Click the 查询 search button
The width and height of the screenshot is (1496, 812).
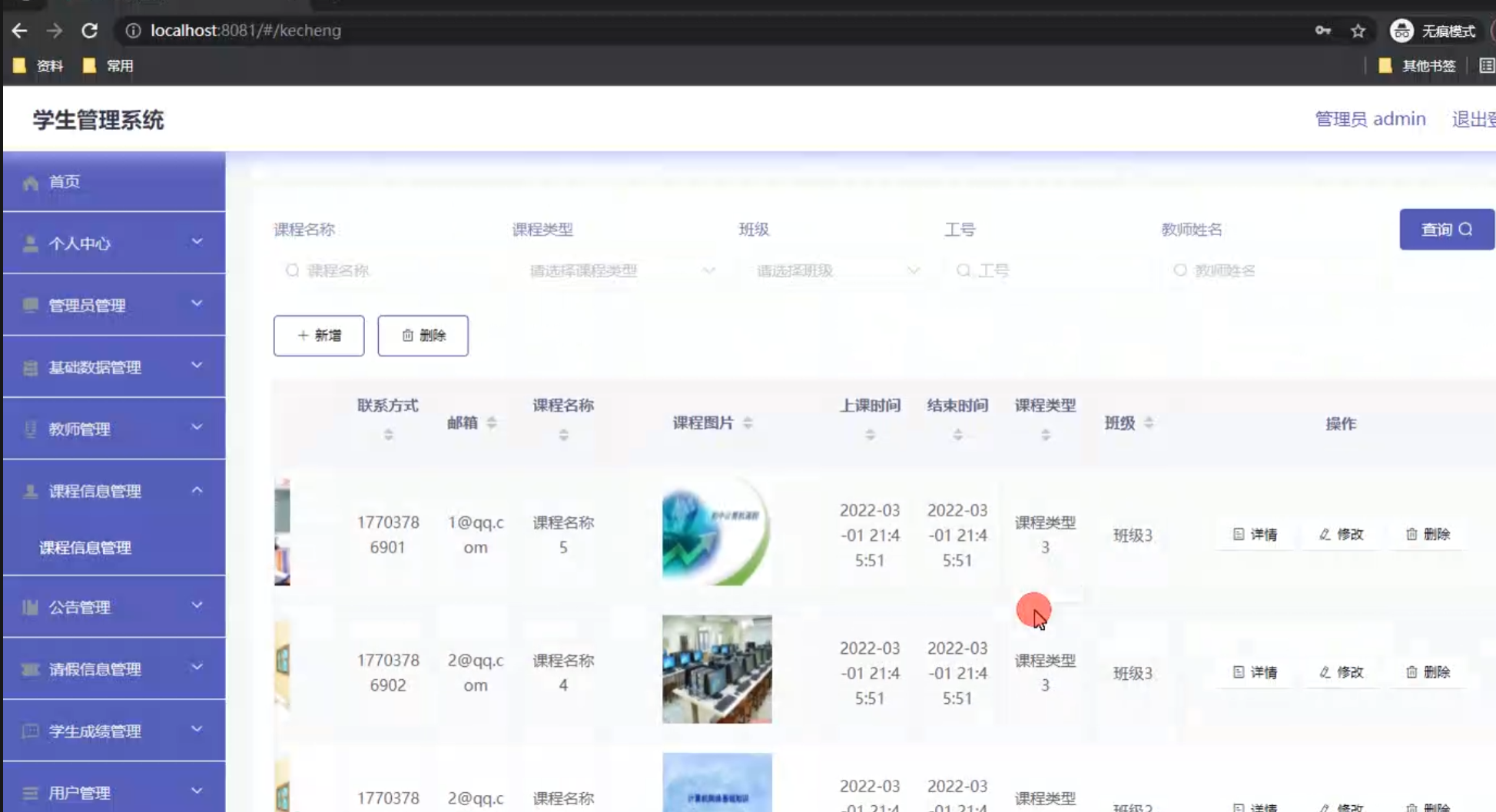(1445, 228)
